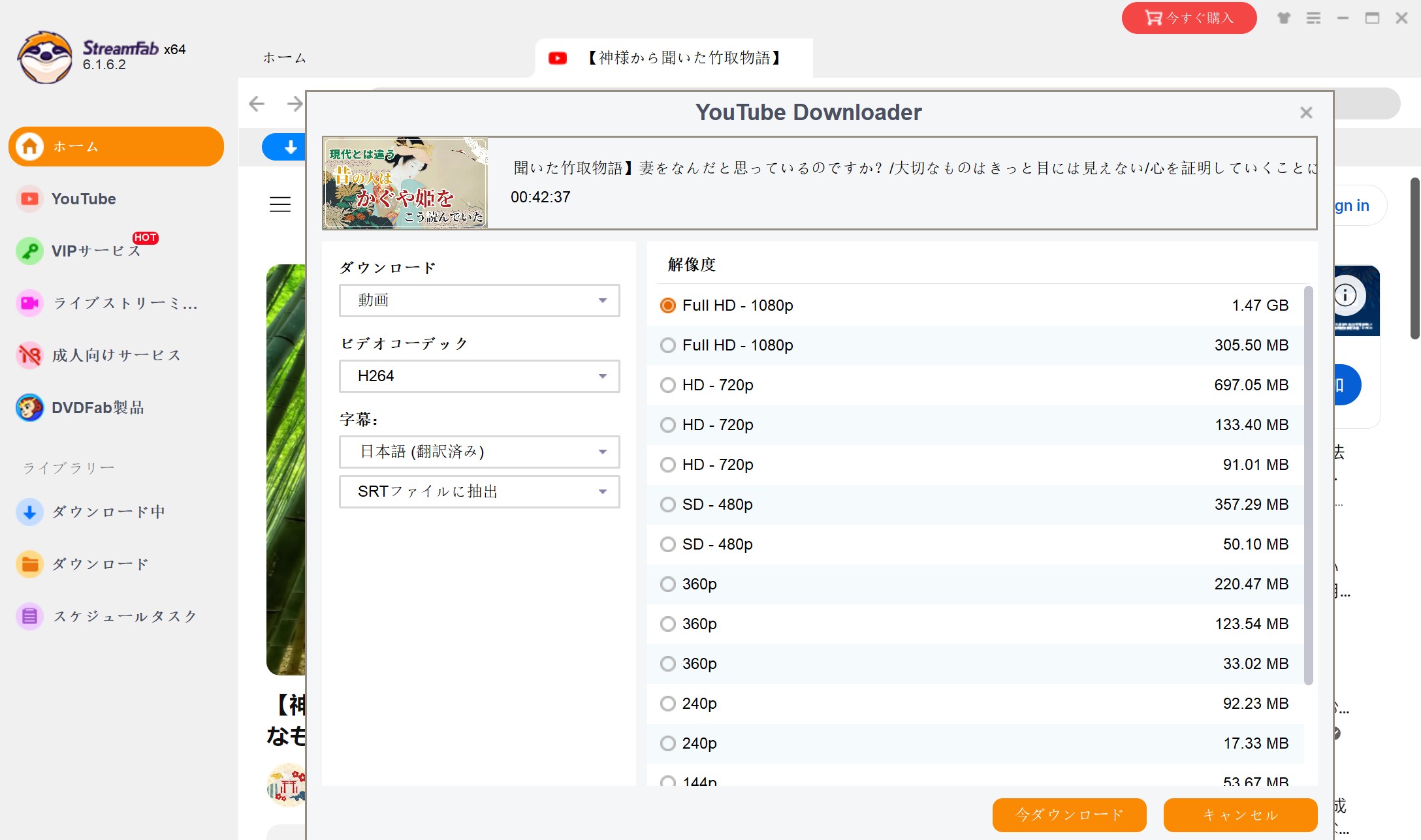Screen dimensions: 1421x840
Task: Click the channel avatar below video
Action: tap(286, 785)
